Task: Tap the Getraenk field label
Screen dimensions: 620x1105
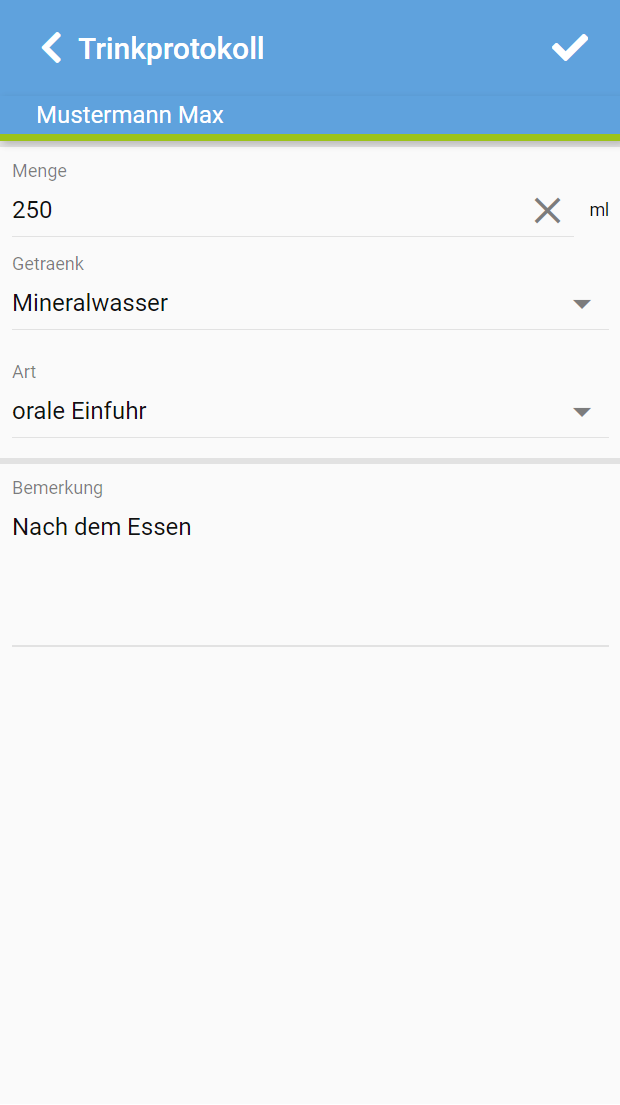Action: coord(48,264)
